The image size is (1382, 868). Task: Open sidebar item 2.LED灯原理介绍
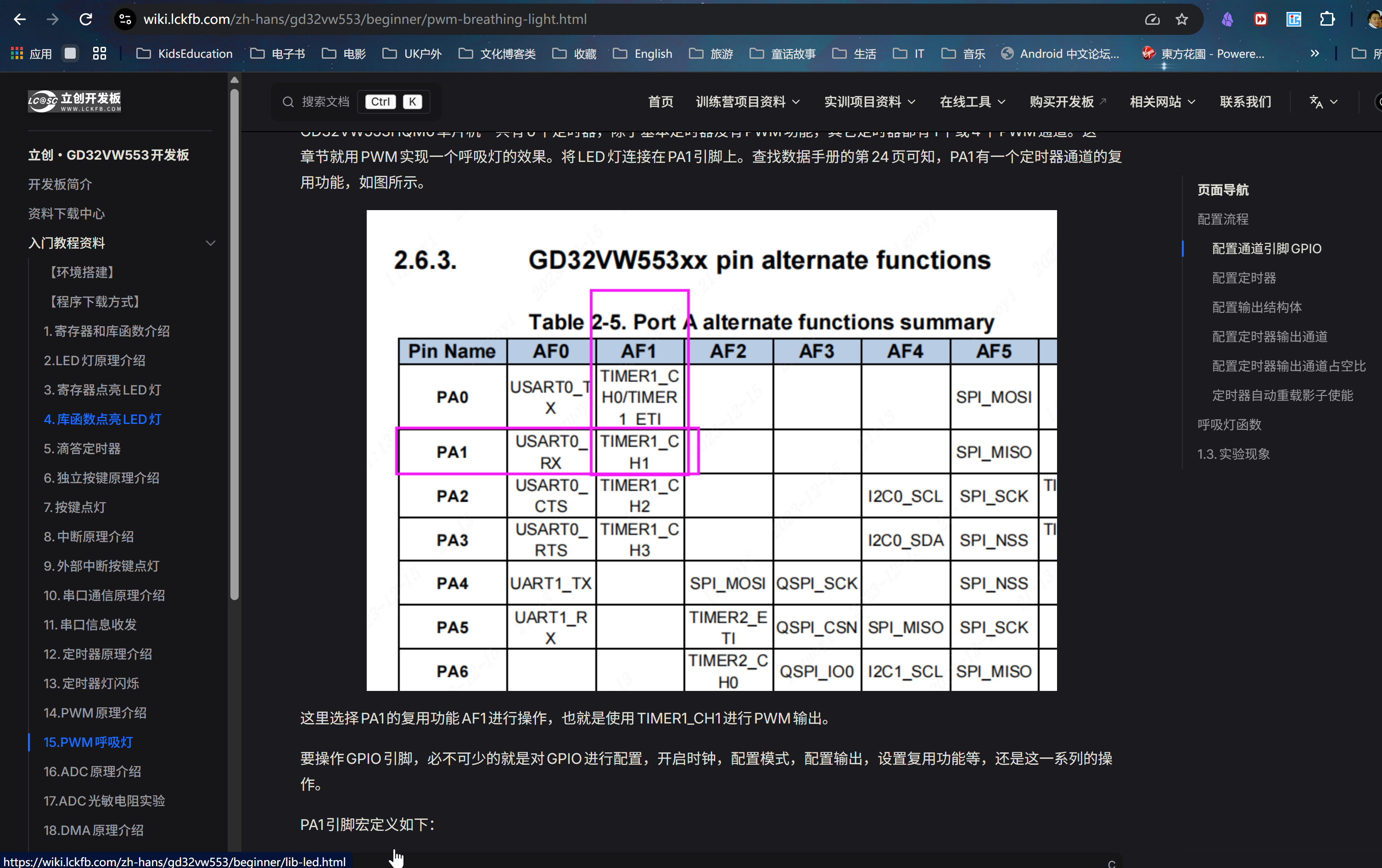pyautogui.click(x=94, y=360)
